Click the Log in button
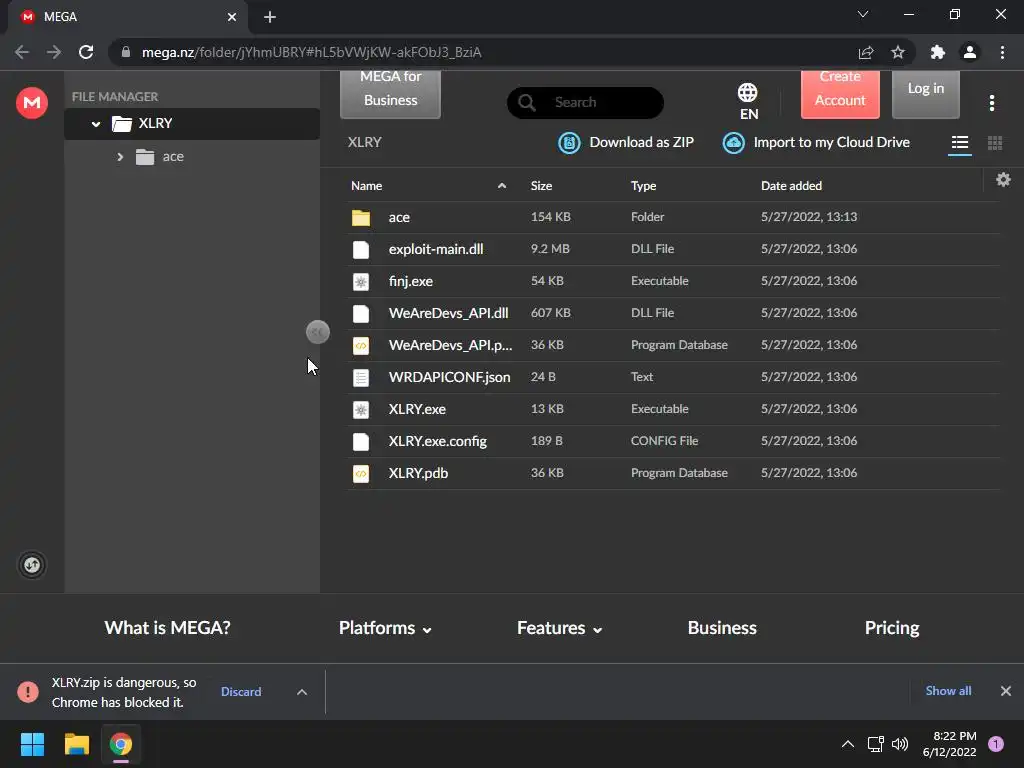 925,93
